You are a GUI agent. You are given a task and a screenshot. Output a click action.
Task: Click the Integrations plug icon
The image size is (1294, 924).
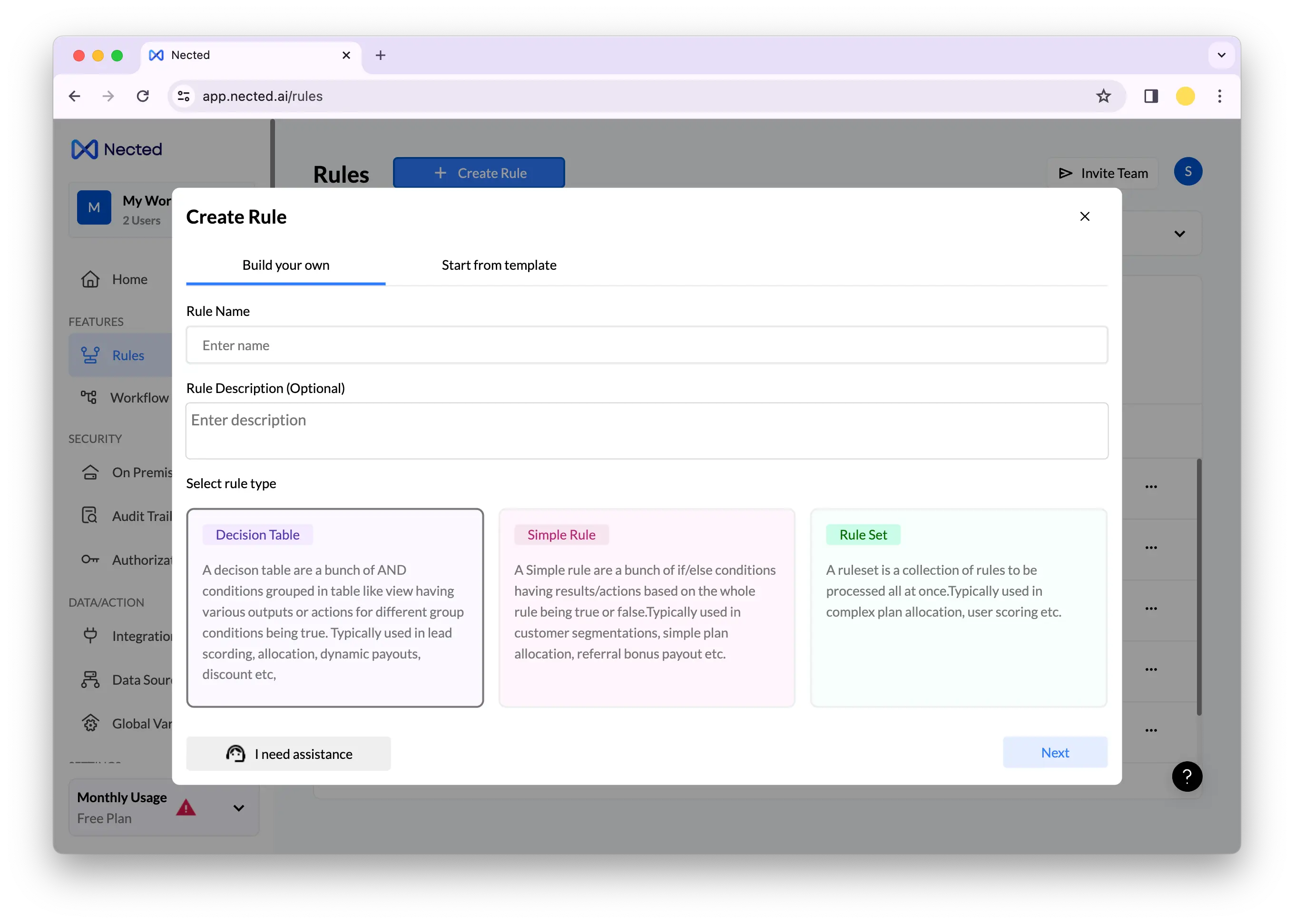pos(90,635)
